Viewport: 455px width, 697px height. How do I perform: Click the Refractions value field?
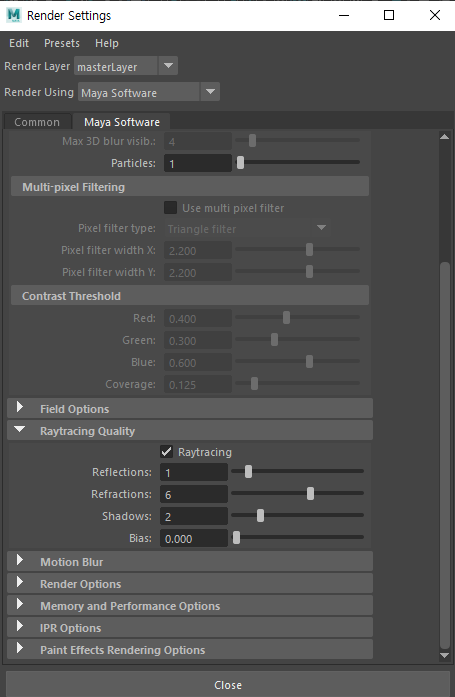click(194, 494)
